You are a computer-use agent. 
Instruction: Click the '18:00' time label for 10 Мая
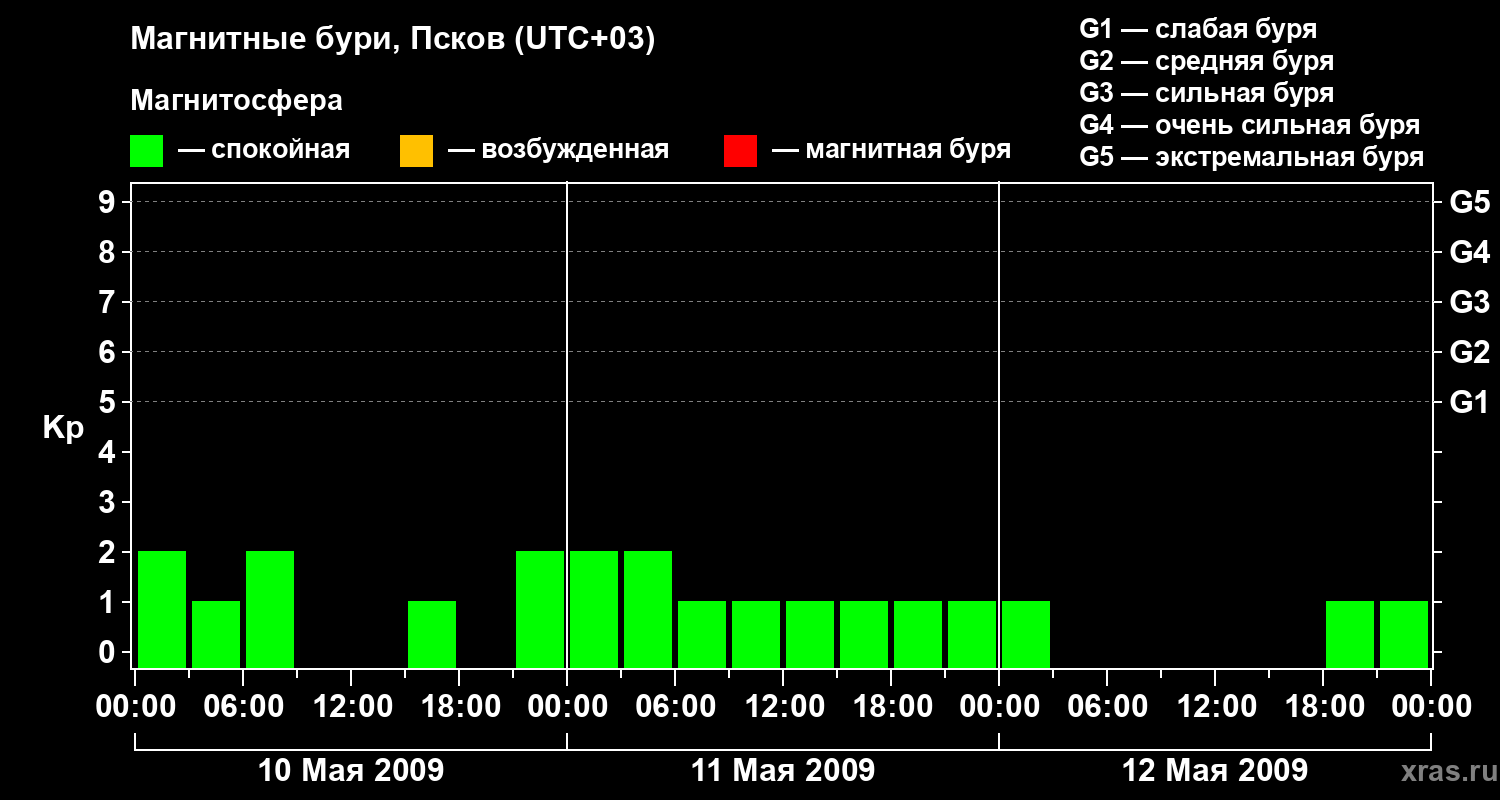click(x=459, y=707)
